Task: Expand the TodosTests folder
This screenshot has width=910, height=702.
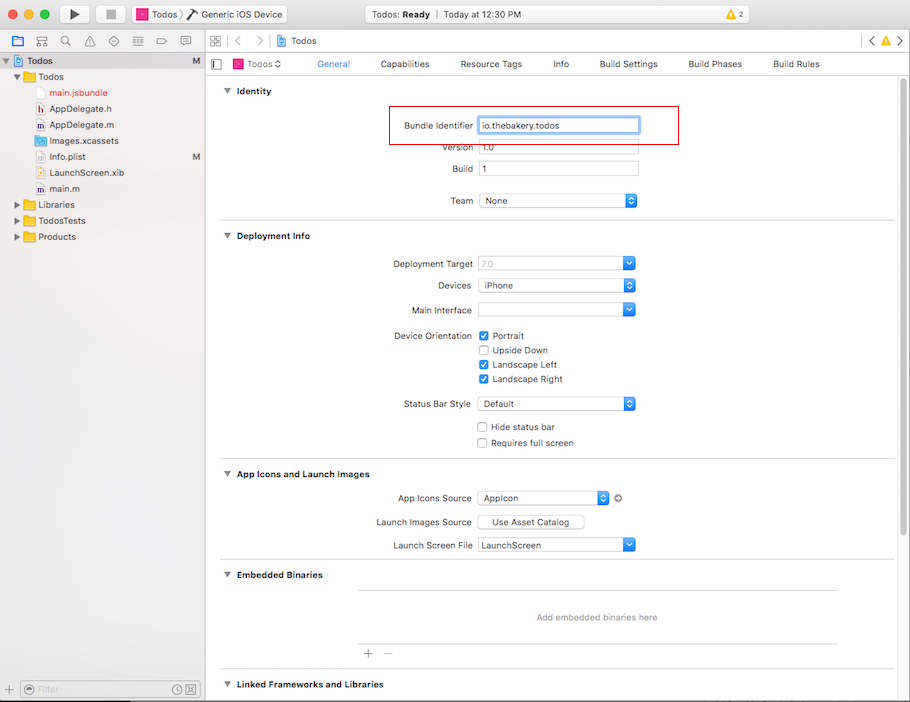Action: click(17, 221)
